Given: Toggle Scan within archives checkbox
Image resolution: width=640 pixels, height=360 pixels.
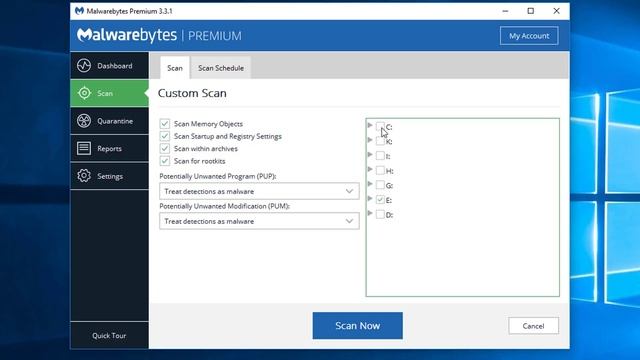Looking at the screenshot, I should click(164, 149).
